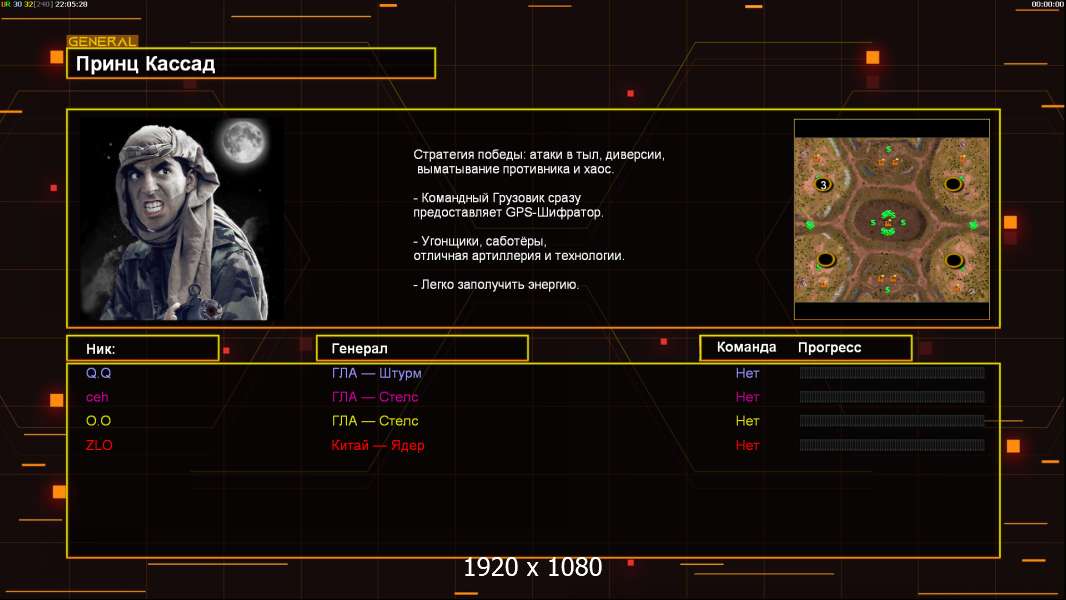Click start position 3 on the map
This screenshot has width=1066, height=600.
pyautogui.click(x=823, y=185)
